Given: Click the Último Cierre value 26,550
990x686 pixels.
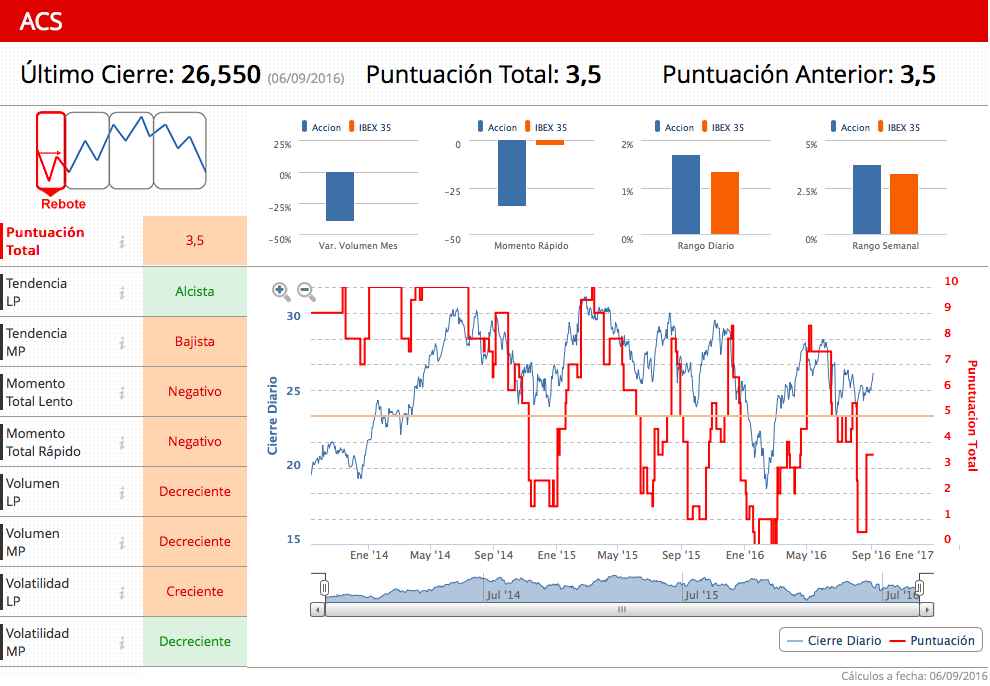Looking at the screenshot, I should [221, 74].
